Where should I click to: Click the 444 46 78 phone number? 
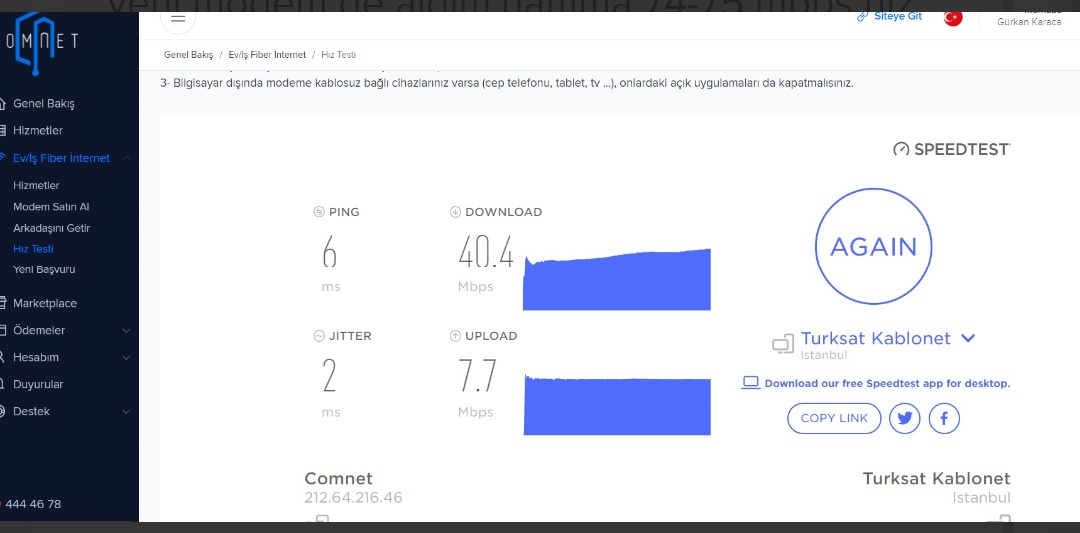pyautogui.click(x=33, y=504)
